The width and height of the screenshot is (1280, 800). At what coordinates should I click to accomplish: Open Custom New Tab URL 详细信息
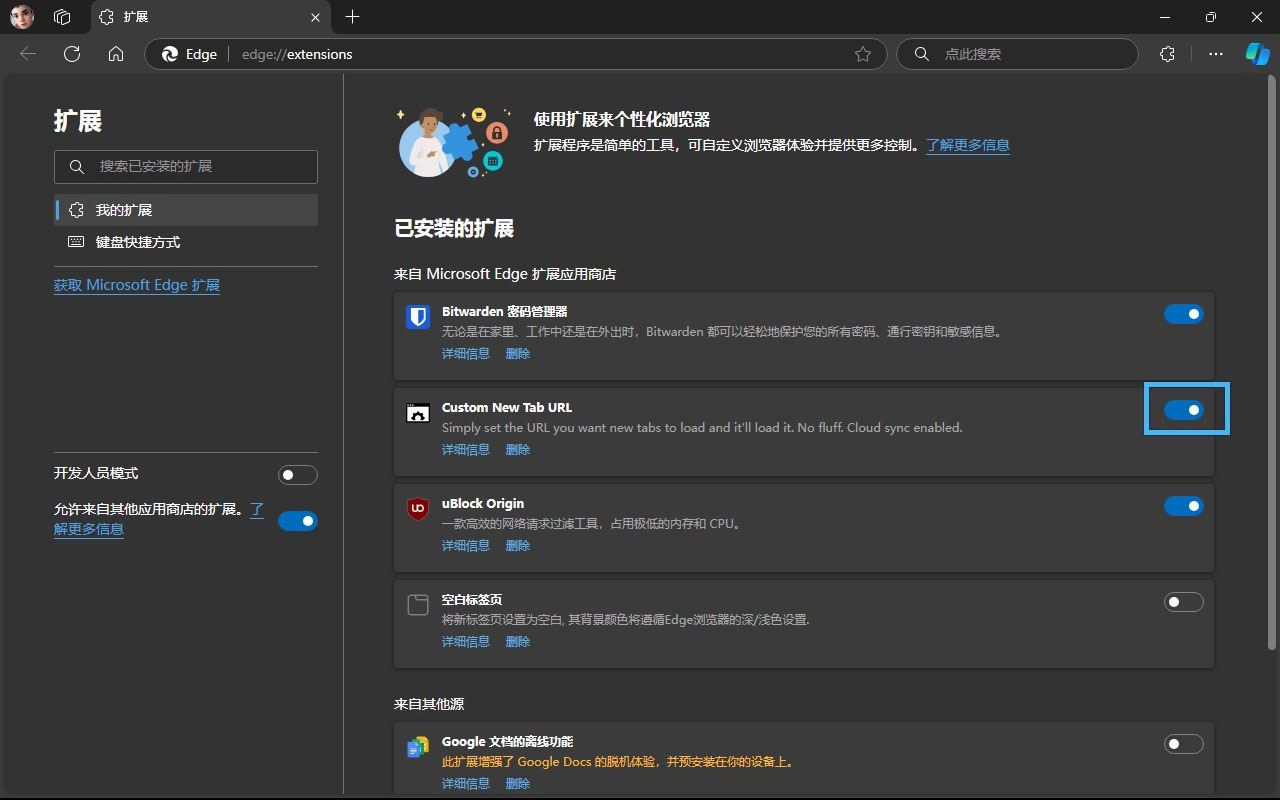tap(466, 449)
